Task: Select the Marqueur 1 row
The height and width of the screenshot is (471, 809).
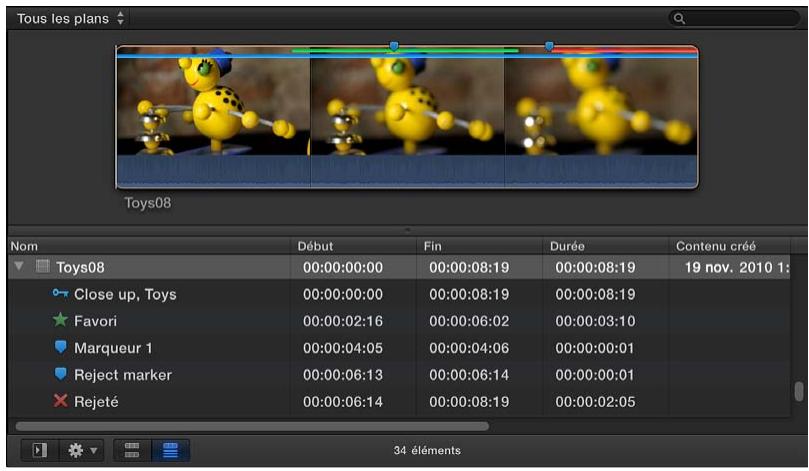Action: pyautogui.click(x=399, y=348)
